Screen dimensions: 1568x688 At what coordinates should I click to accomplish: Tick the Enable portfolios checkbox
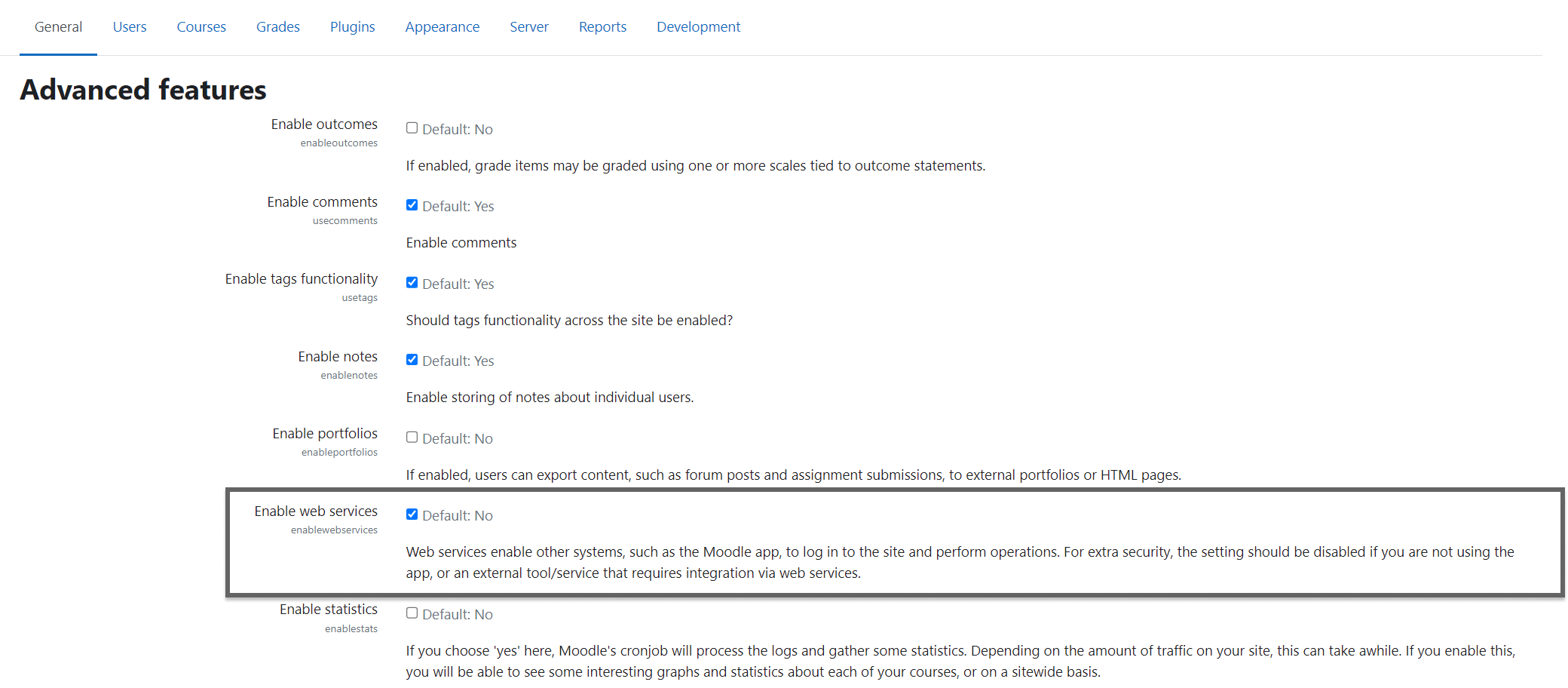coord(412,438)
